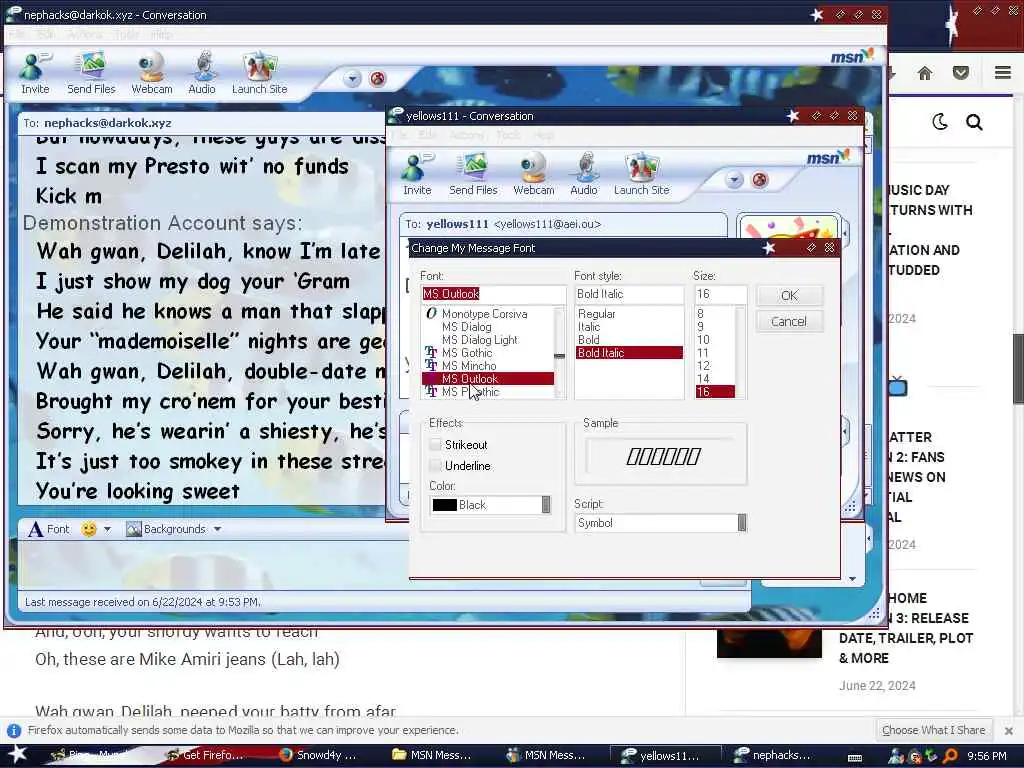Switch to Snowd4y taskbar item
The image size is (1024, 768).
click(x=319, y=755)
